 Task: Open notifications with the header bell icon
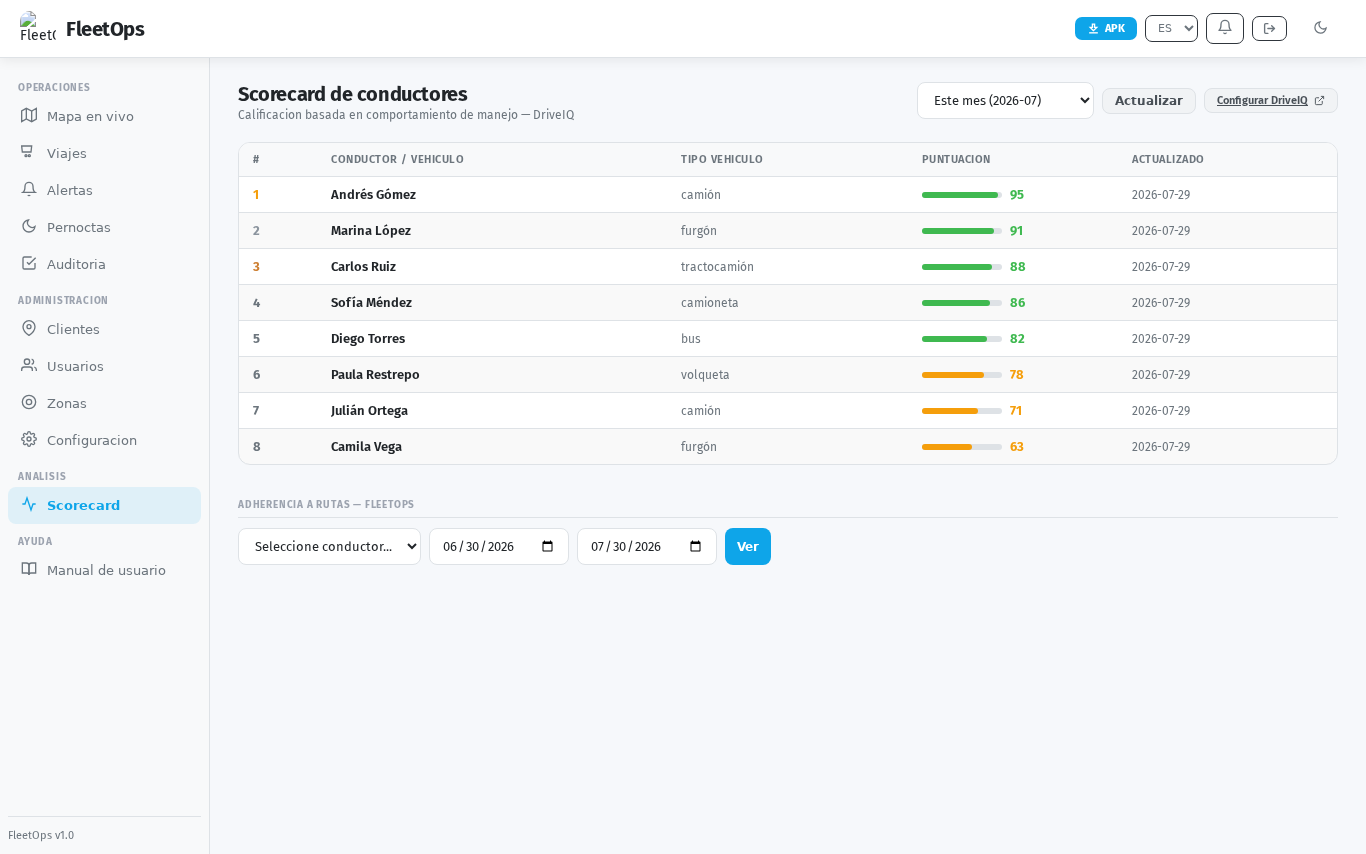tap(1225, 28)
